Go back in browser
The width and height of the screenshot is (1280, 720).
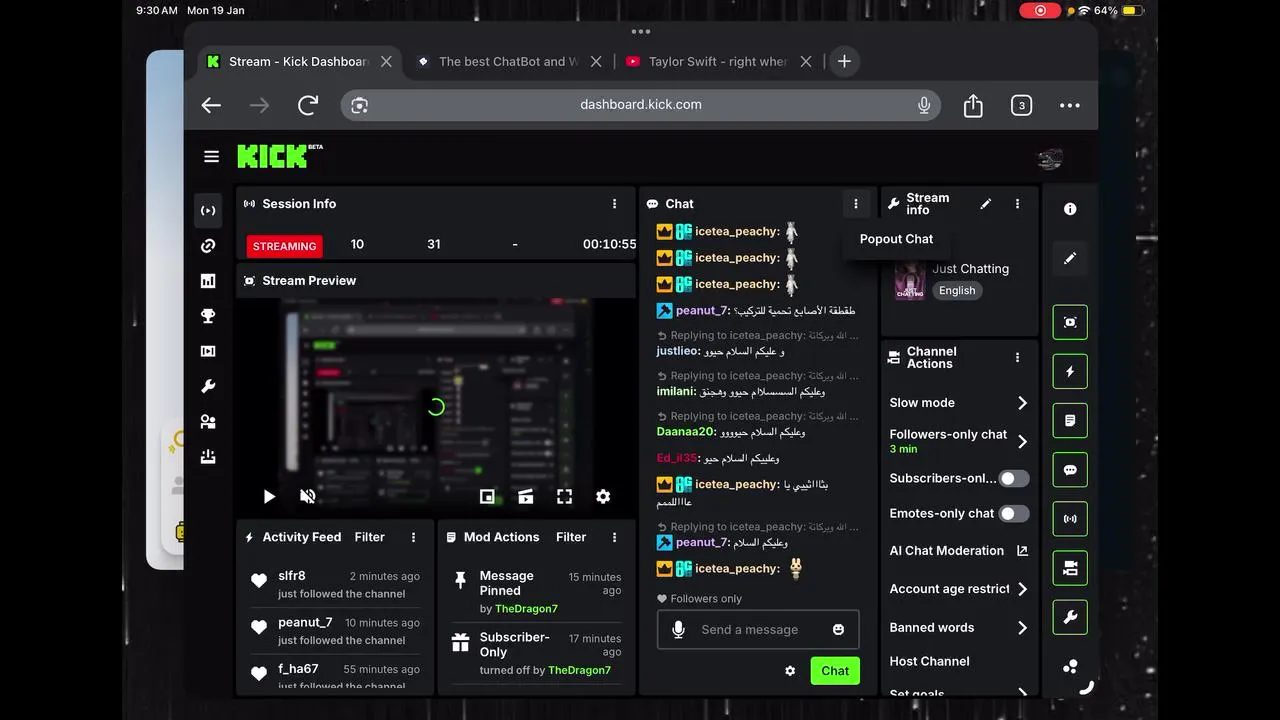(x=211, y=105)
